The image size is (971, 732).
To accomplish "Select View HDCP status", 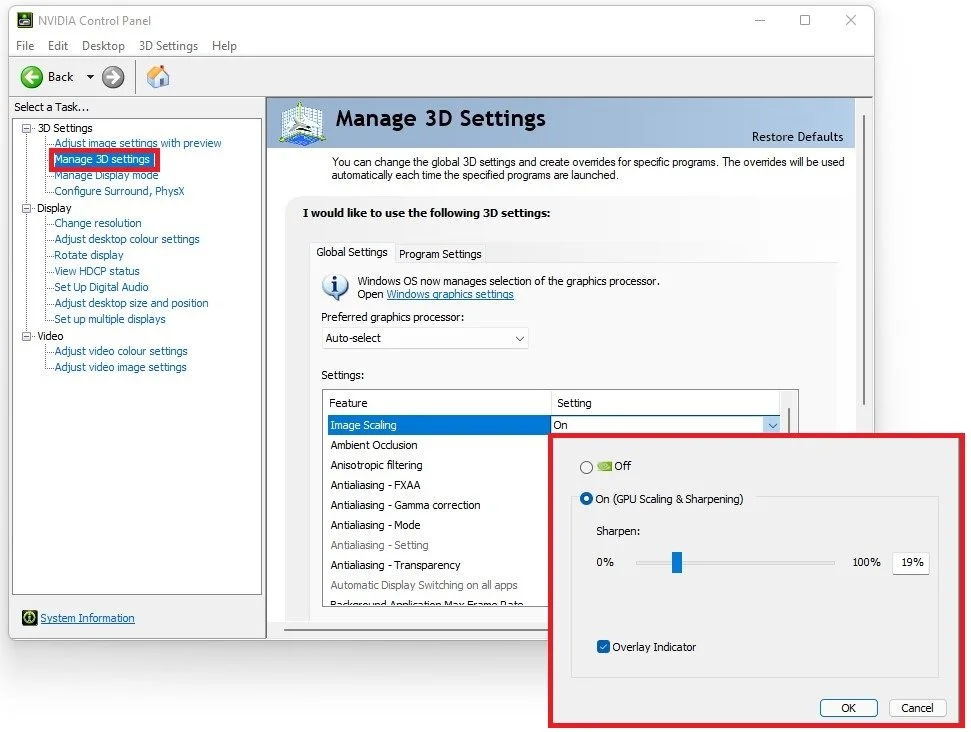I will [97, 271].
